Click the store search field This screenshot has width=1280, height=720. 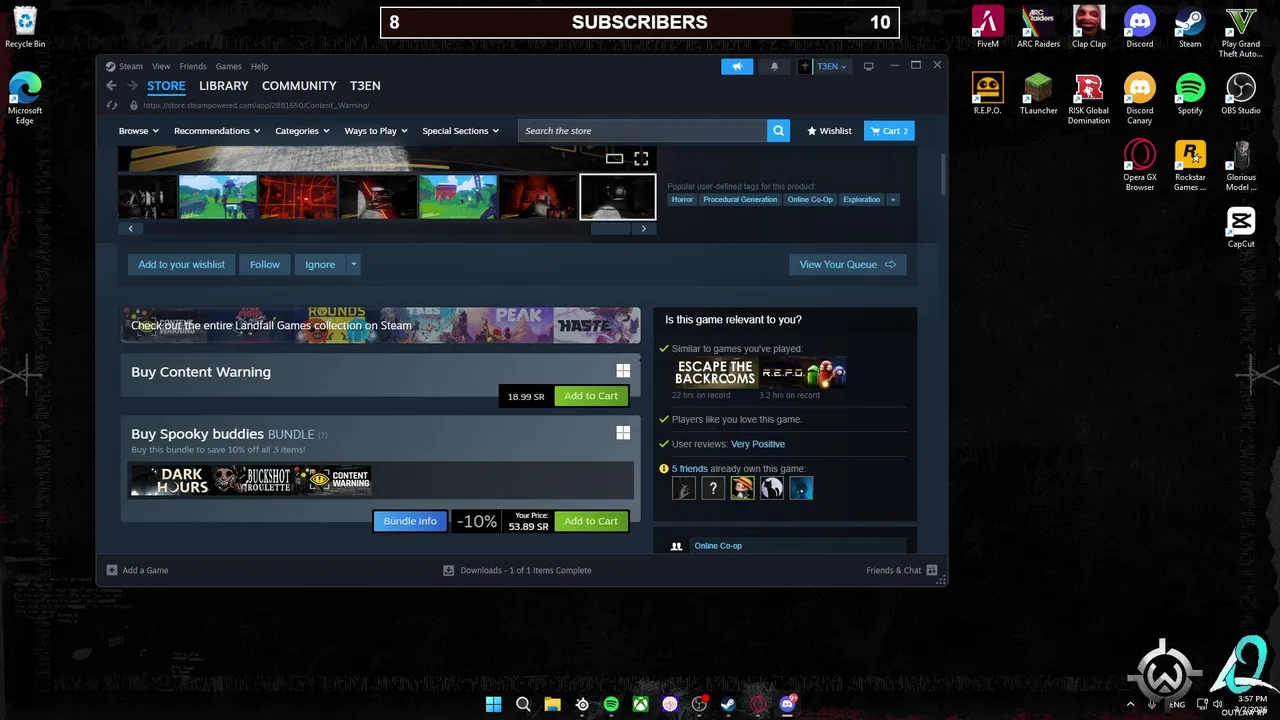(x=643, y=131)
